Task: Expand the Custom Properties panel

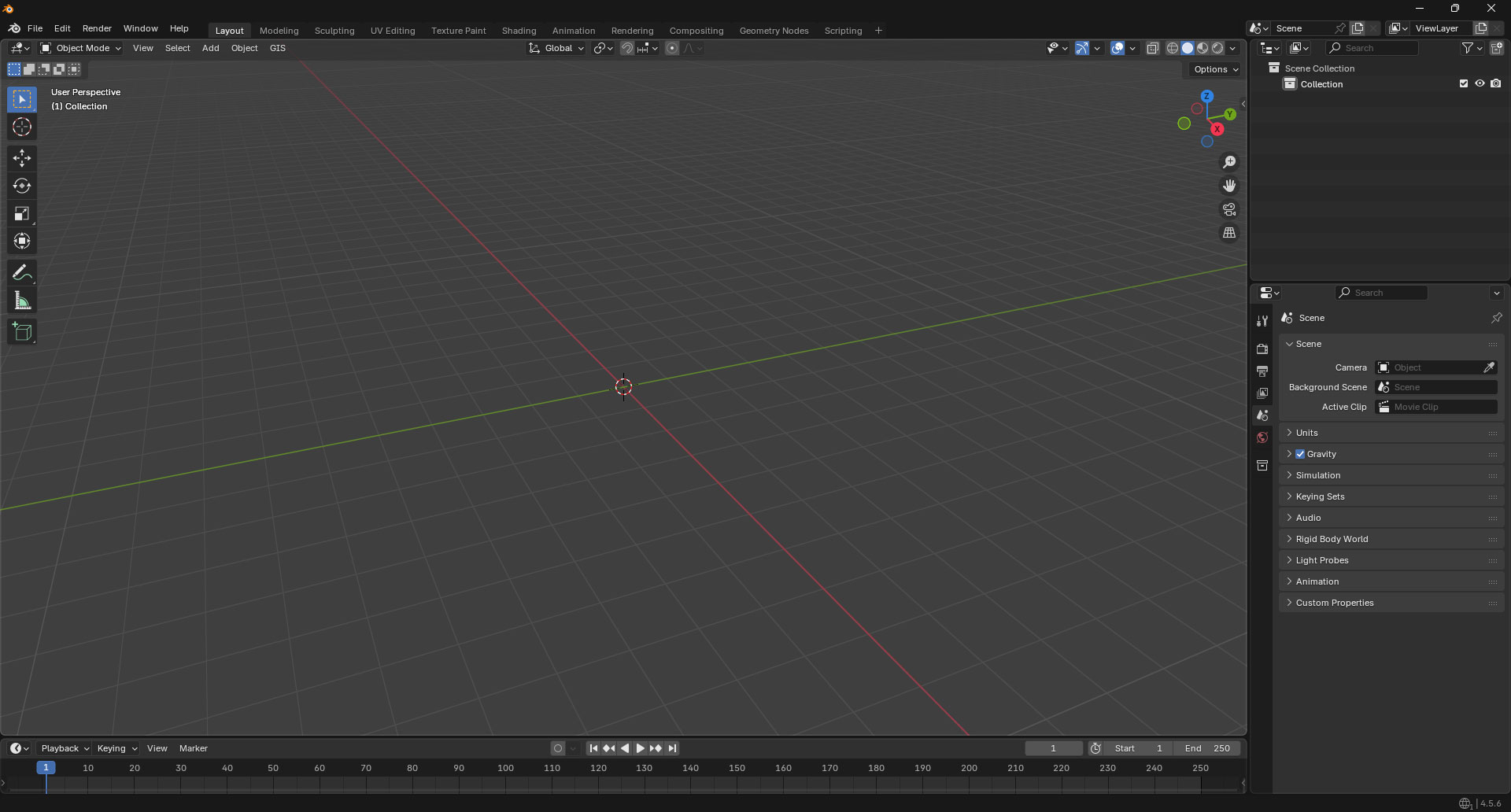Action: (1391, 603)
